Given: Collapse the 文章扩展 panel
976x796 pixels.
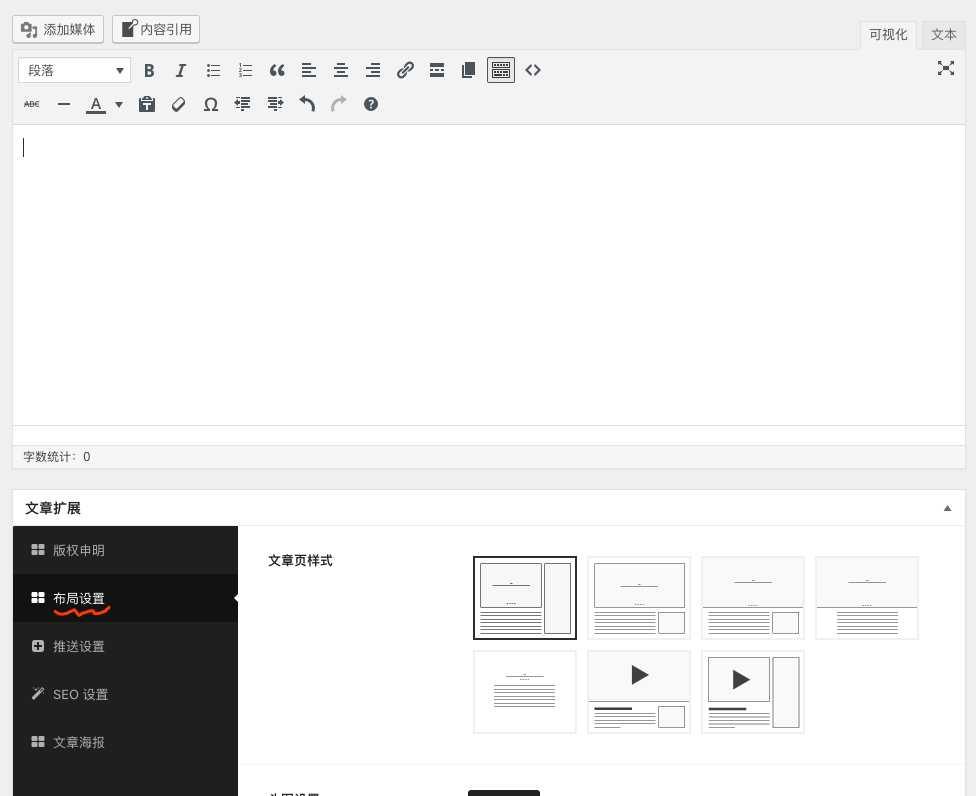Looking at the screenshot, I should coord(947,508).
